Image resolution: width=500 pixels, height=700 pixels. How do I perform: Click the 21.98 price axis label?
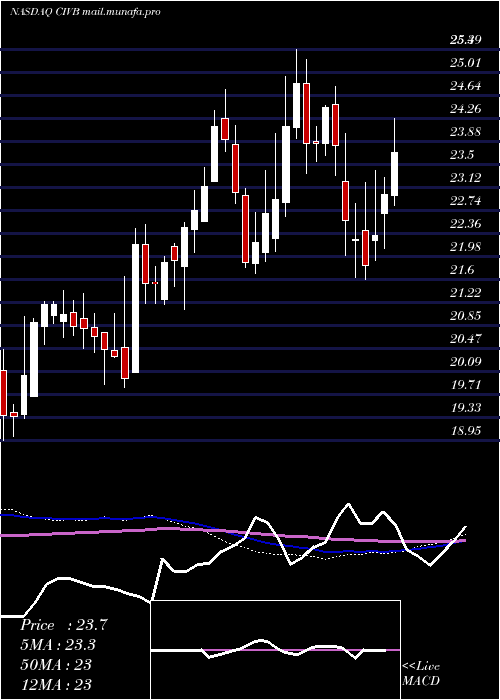click(465, 247)
